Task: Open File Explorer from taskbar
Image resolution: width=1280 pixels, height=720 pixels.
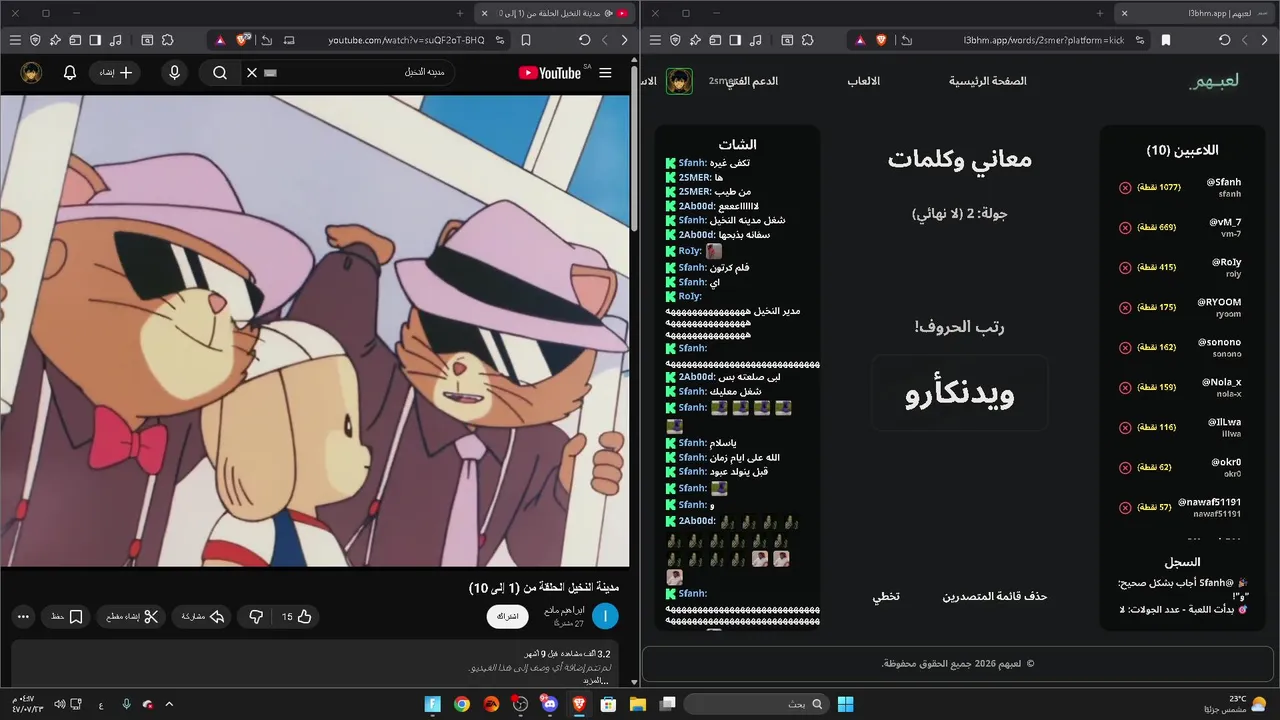Action: point(637,704)
